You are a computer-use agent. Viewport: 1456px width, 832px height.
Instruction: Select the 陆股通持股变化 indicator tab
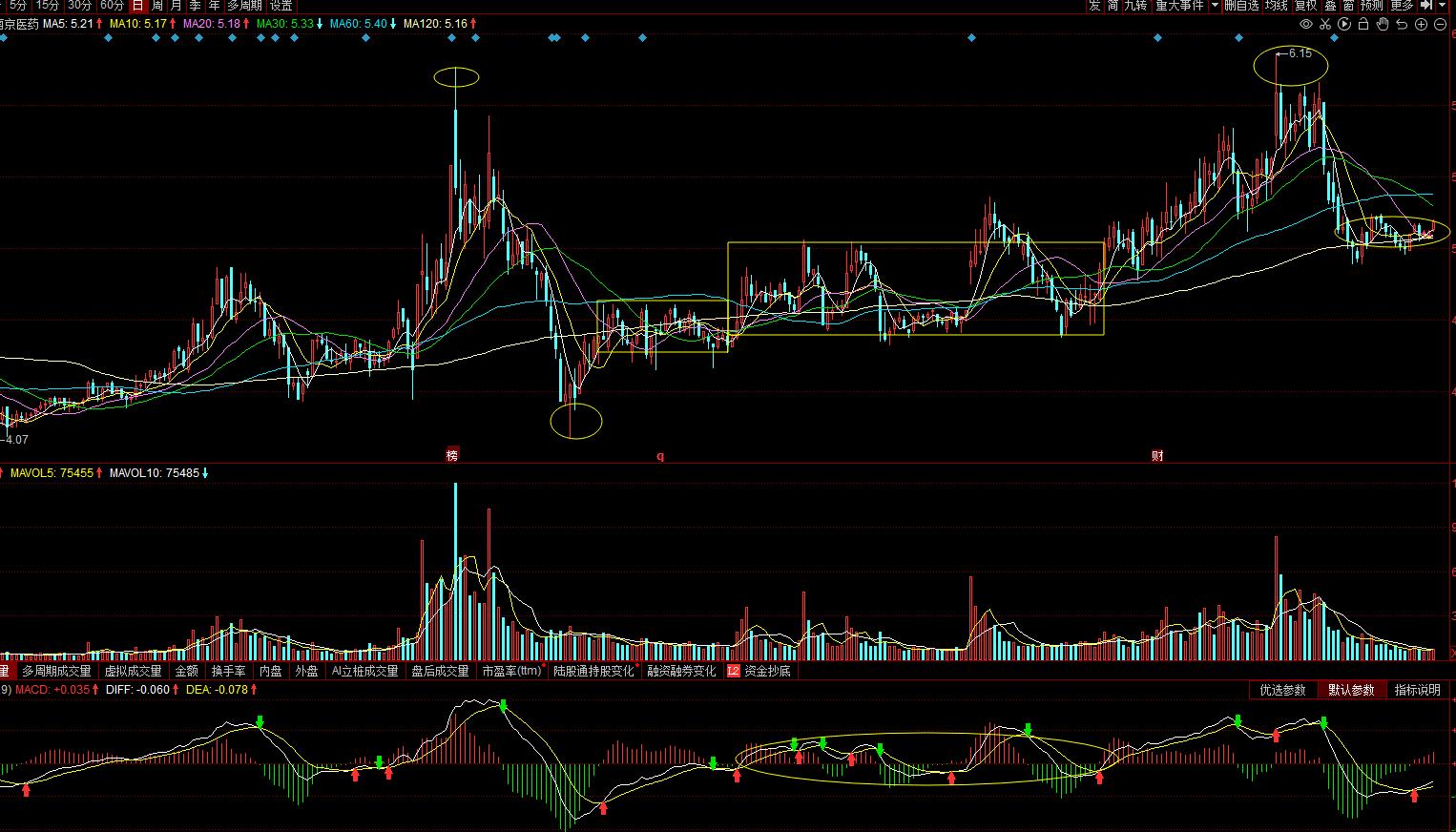pyautogui.click(x=593, y=671)
